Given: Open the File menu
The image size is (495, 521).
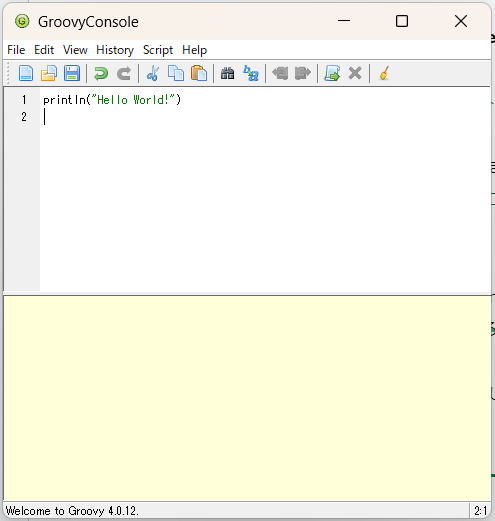Looking at the screenshot, I should point(16,50).
